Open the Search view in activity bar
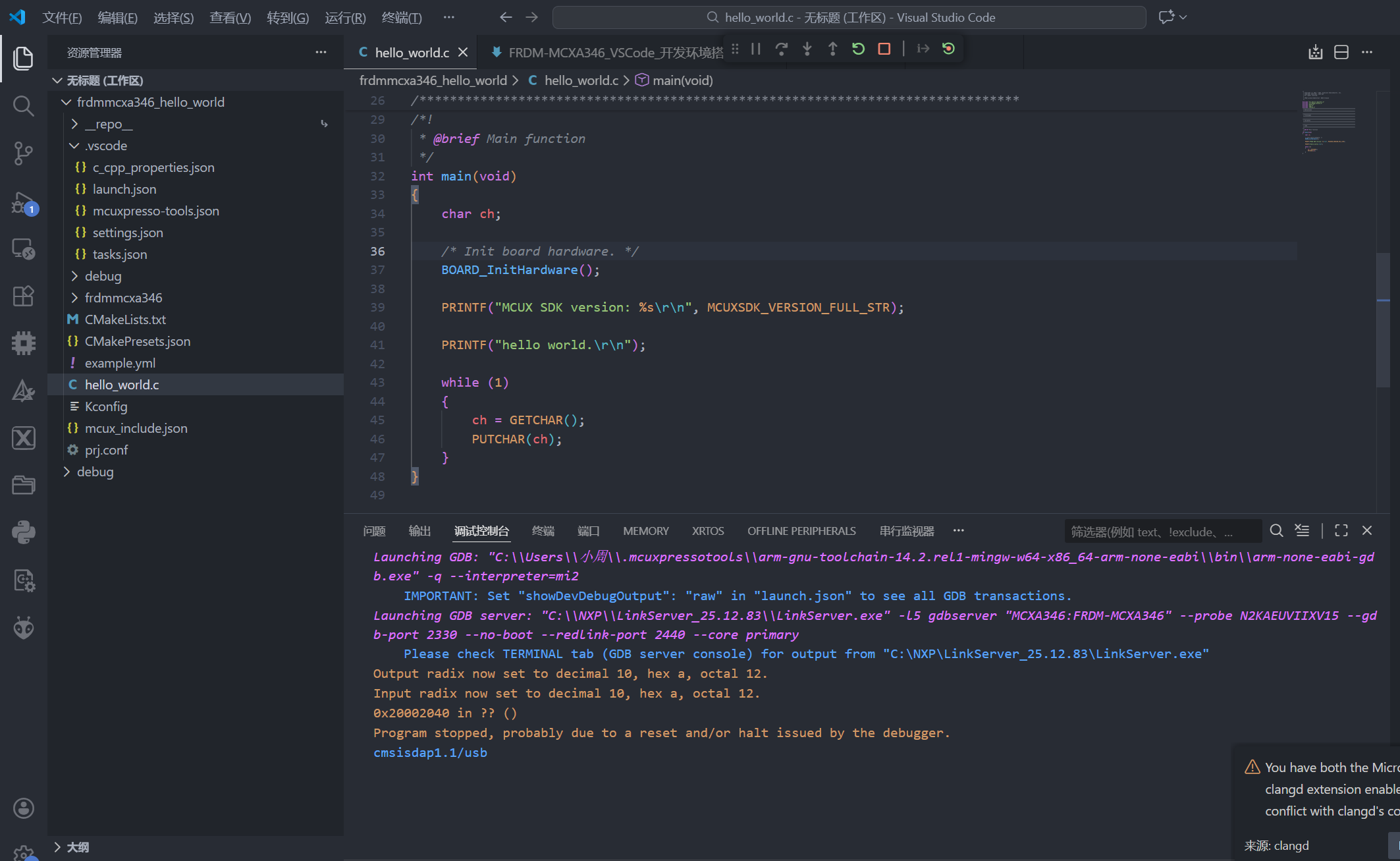Image resolution: width=1400 pixels, height=861 pixels. (24, 106)
